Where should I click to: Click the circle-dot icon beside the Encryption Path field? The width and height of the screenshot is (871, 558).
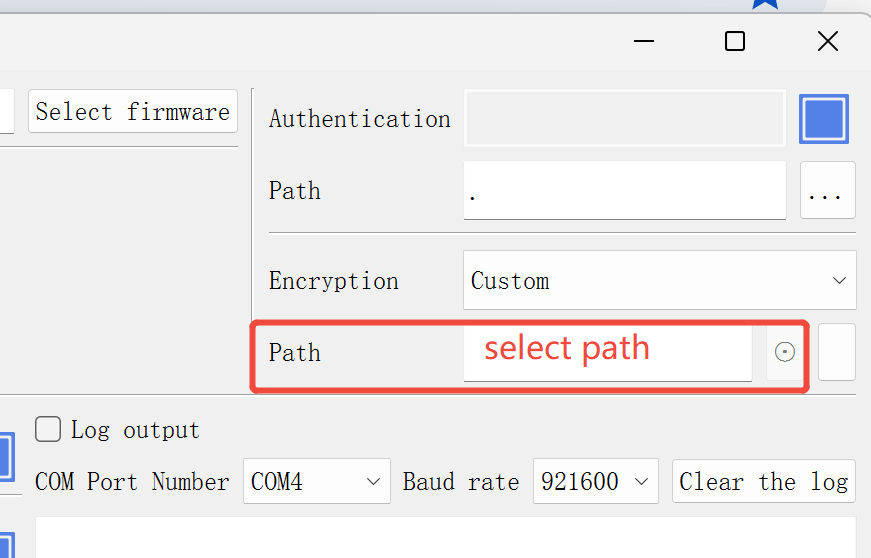click(x=785, y=352)
